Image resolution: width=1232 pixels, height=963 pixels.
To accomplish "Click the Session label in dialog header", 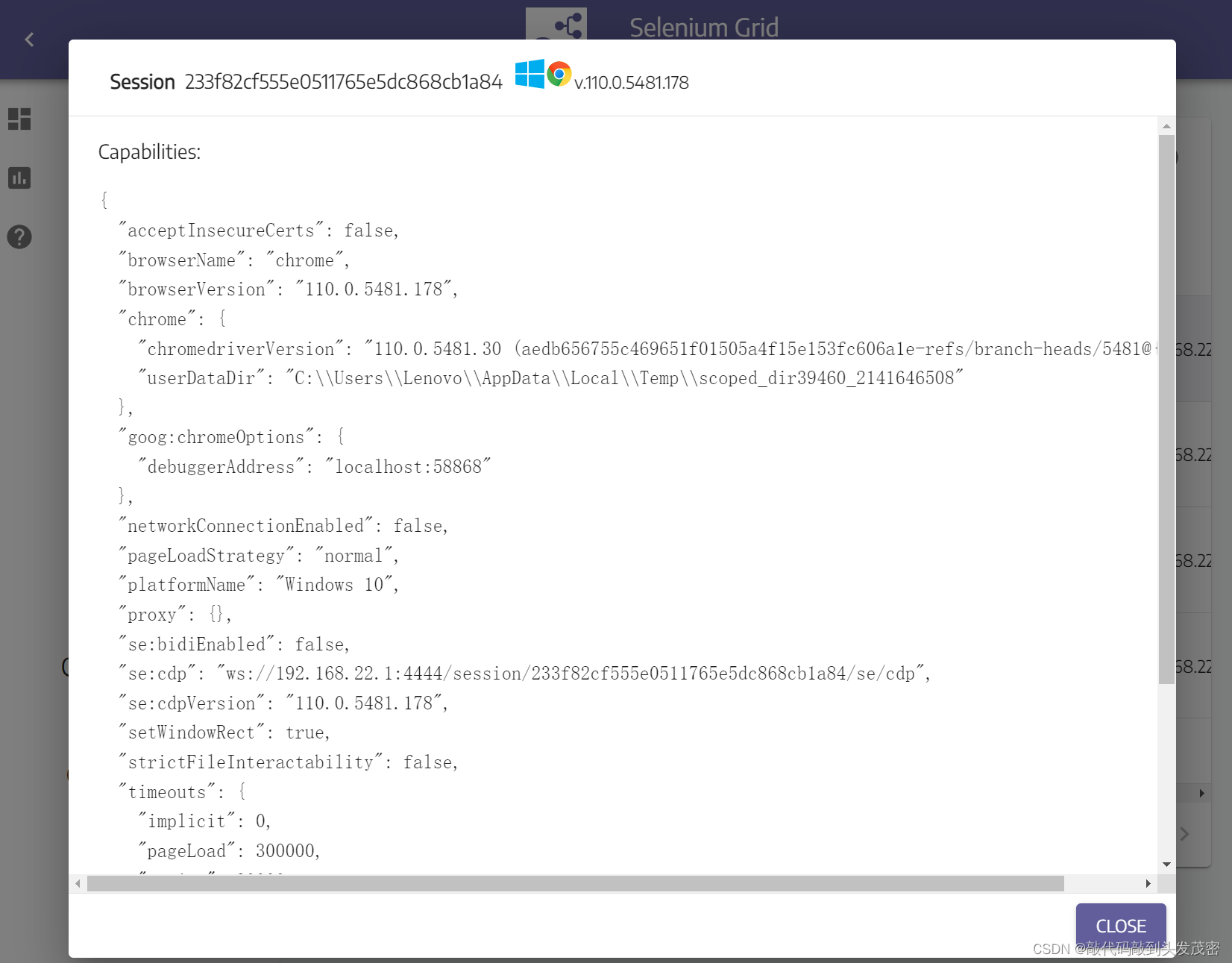I will 142,82.
